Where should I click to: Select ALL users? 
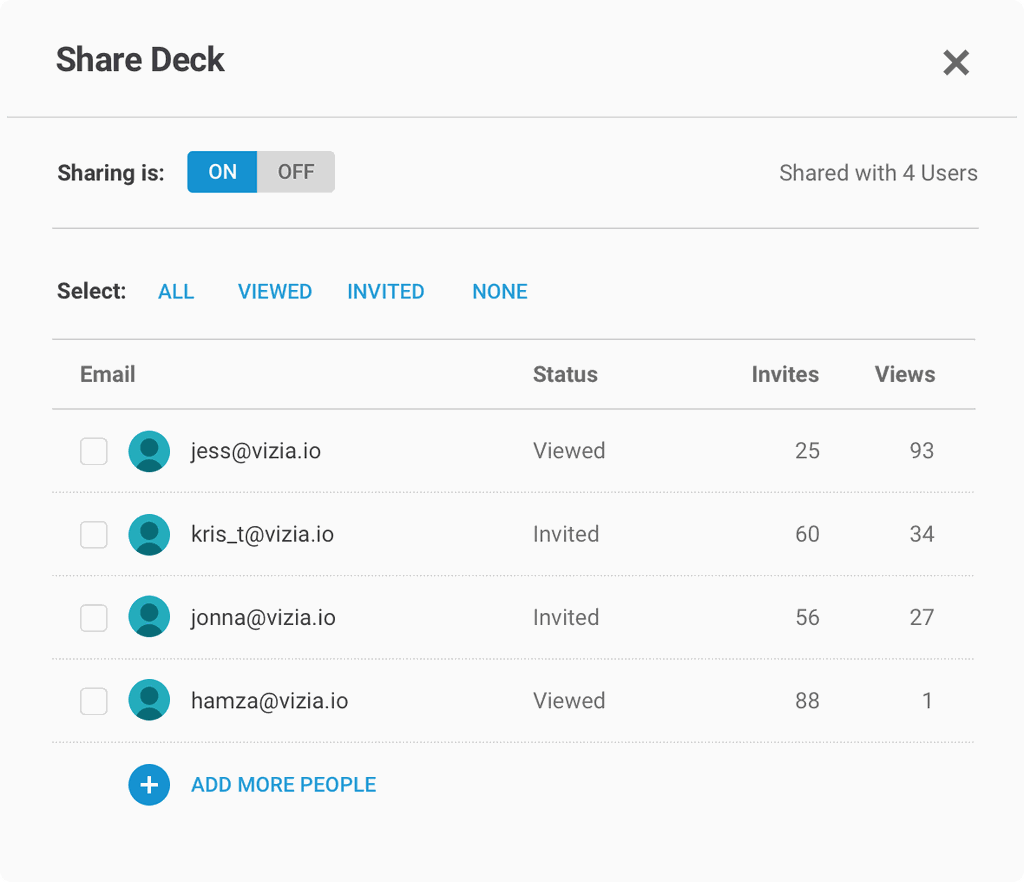tap(176, 292)
